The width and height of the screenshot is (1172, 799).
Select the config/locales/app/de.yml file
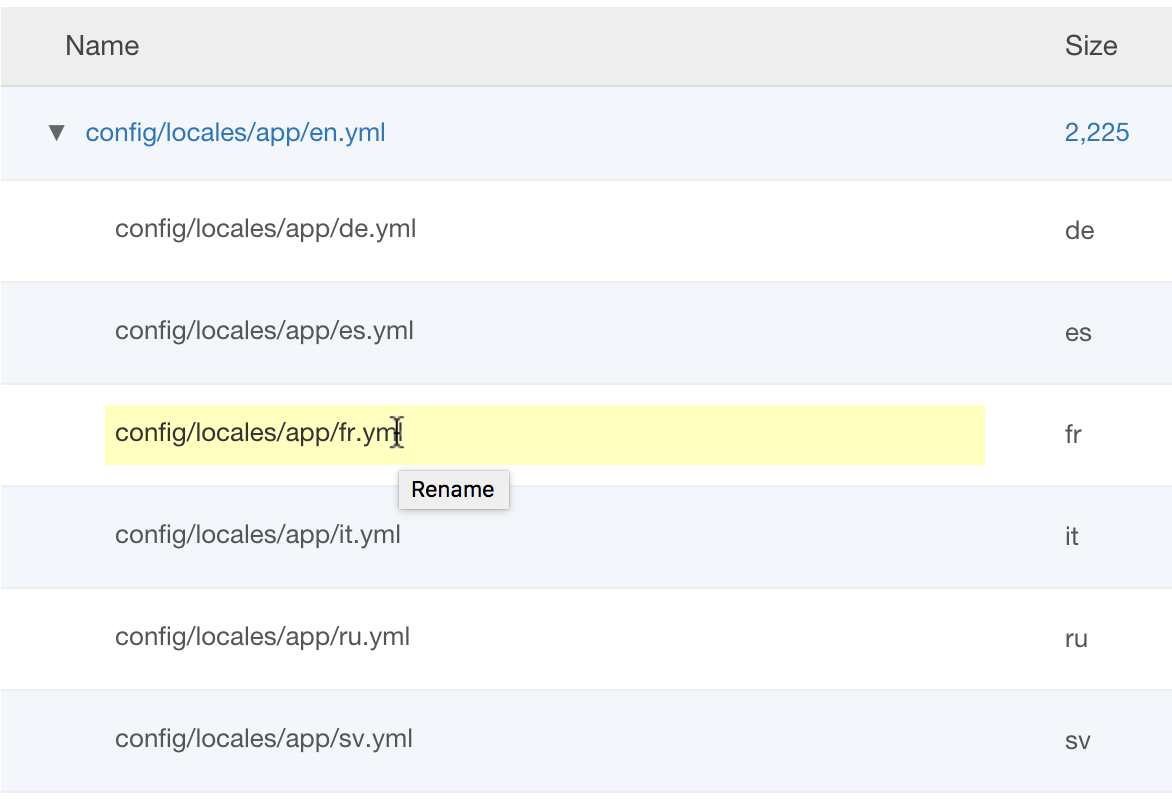click(x=265, y=229)
